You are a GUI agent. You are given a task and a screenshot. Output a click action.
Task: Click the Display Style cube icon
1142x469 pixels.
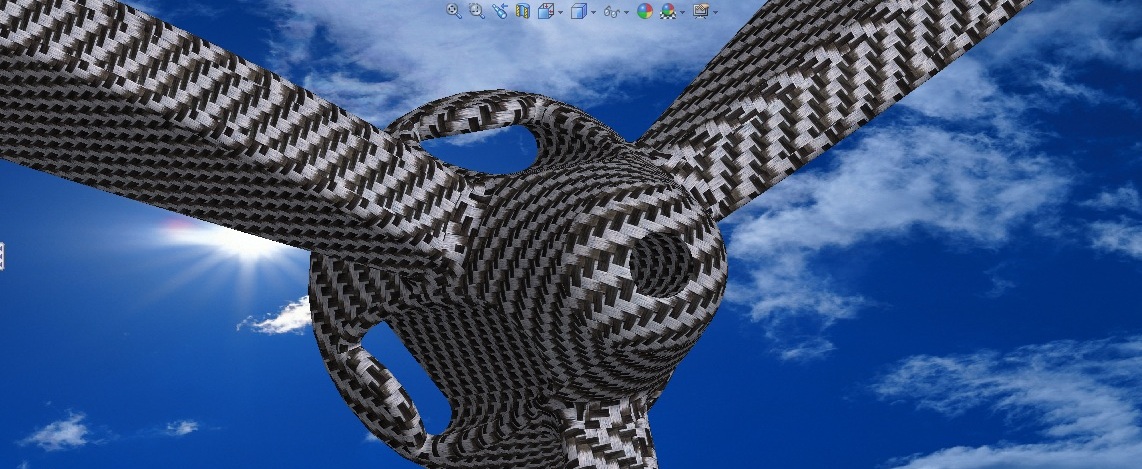tap(578, 11)
